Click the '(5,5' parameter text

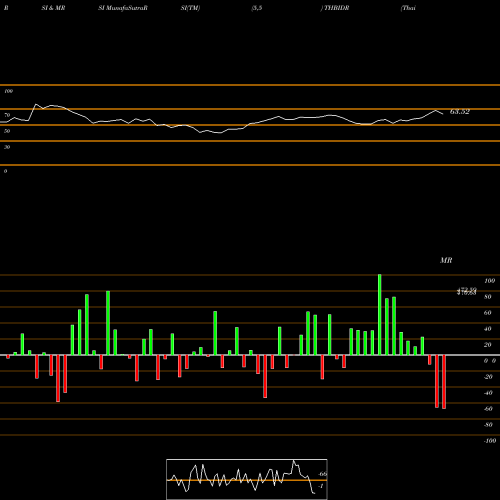[257, 8]
